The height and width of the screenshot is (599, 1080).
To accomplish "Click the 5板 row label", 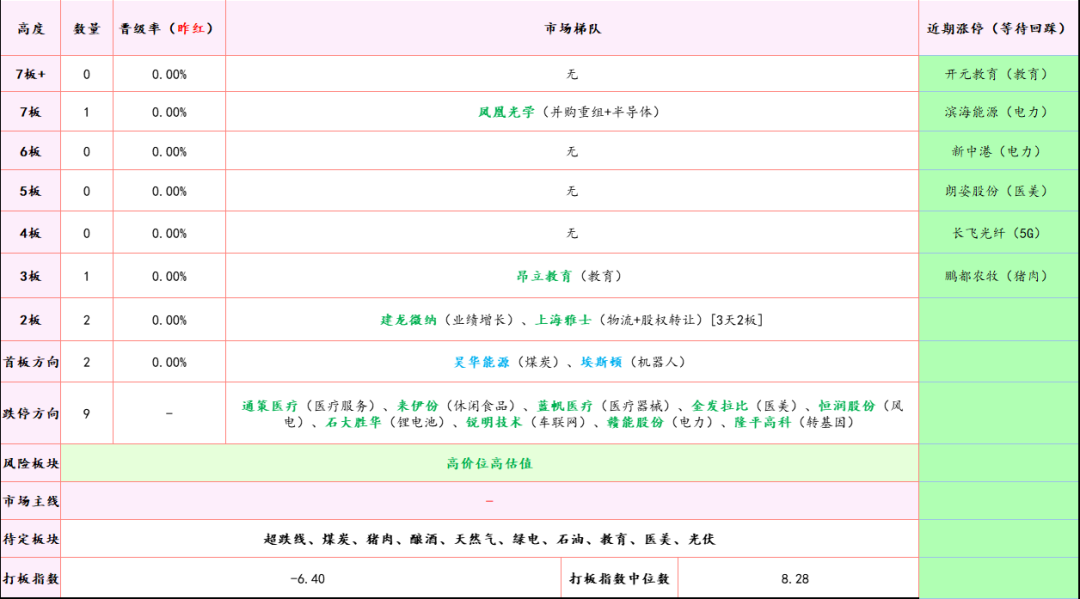I will (30, 191).
